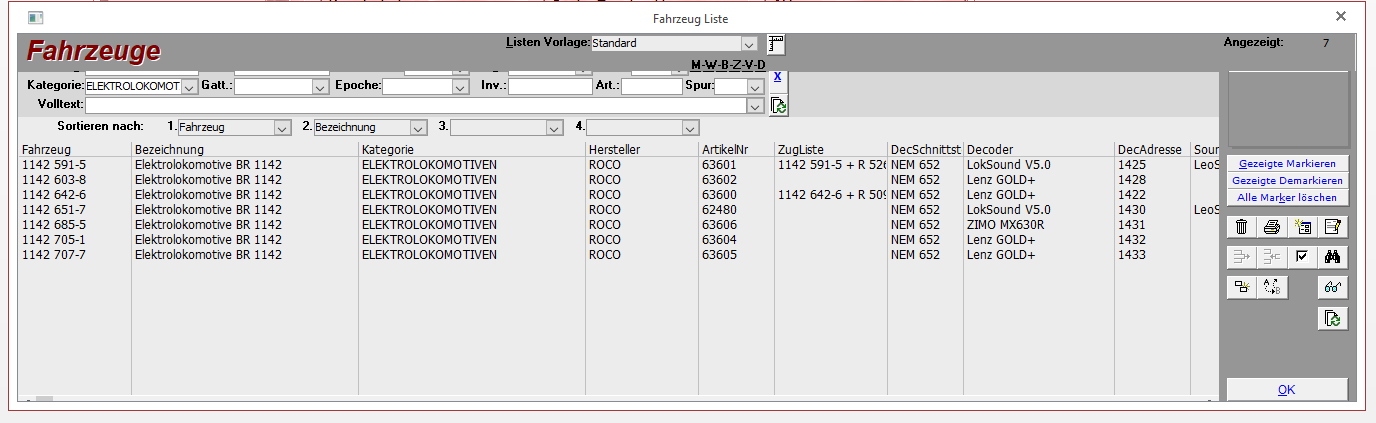This screenshot has height=423, width=1376.
Task: Close the Fahrzeug Liste window
Action: coord(1341,16)
